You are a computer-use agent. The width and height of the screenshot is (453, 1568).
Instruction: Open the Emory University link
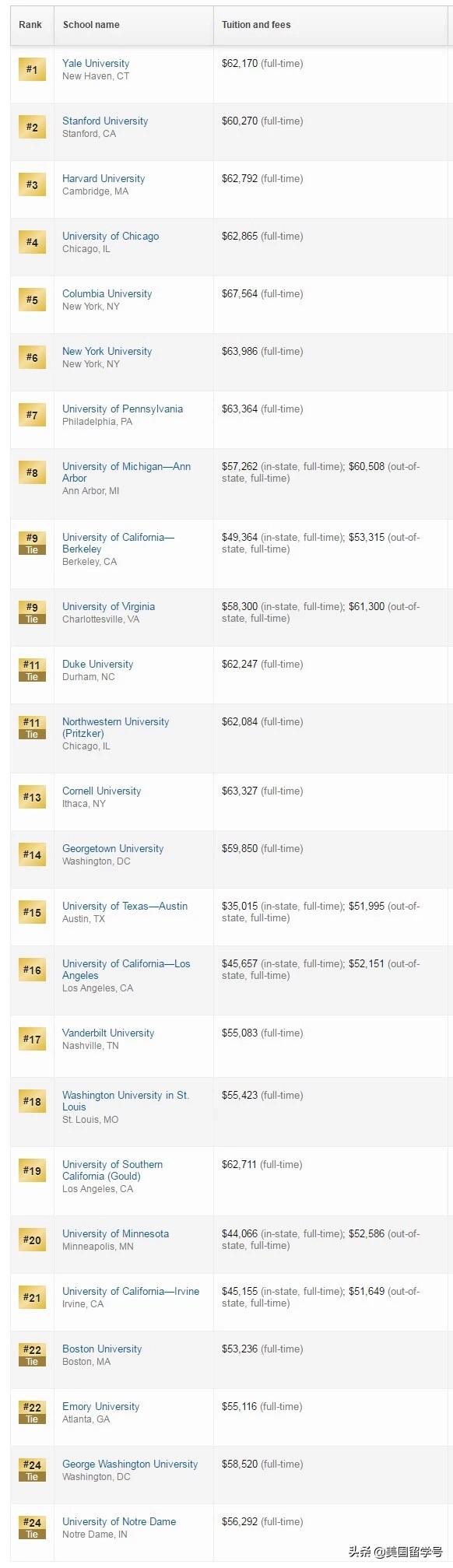tap(101, 1406)
